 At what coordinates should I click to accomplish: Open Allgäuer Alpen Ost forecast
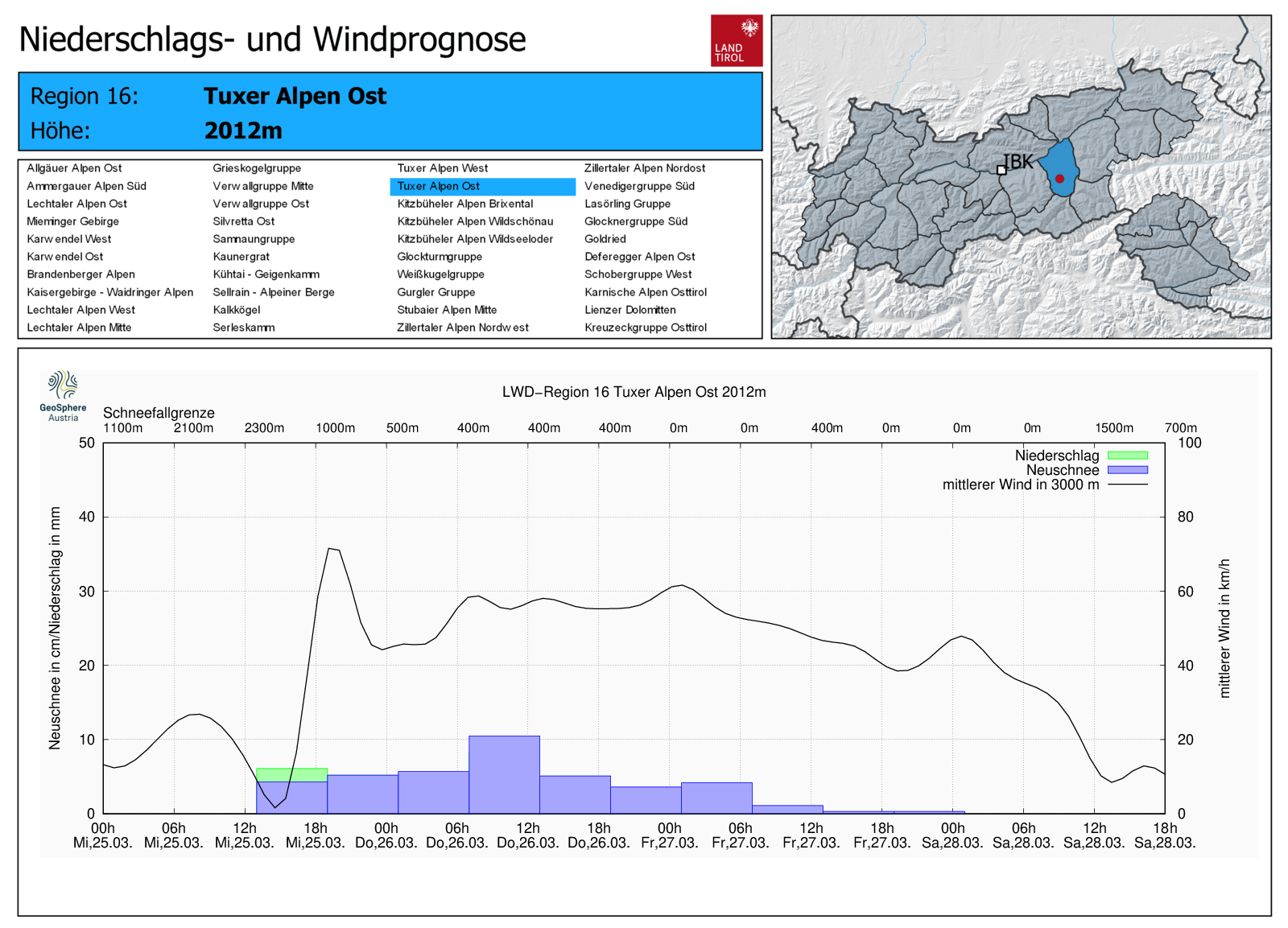(74, 168)
